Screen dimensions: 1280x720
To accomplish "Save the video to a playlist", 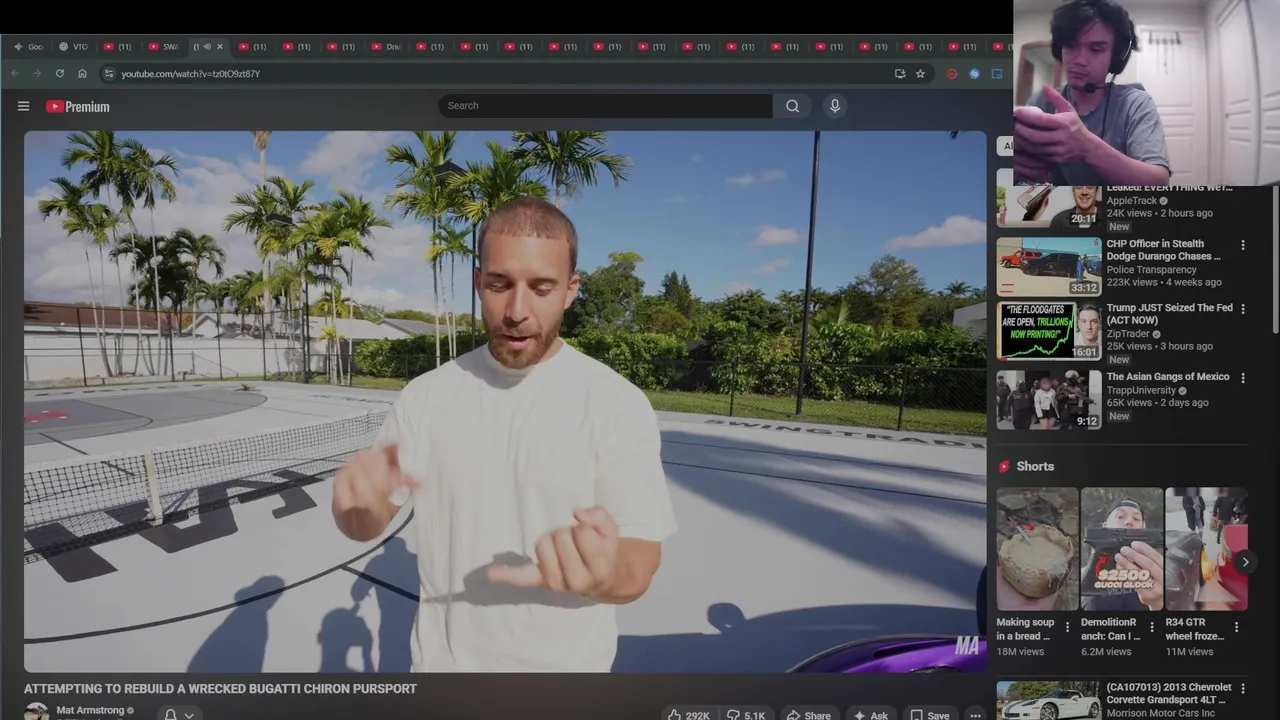I will point(929,715).
